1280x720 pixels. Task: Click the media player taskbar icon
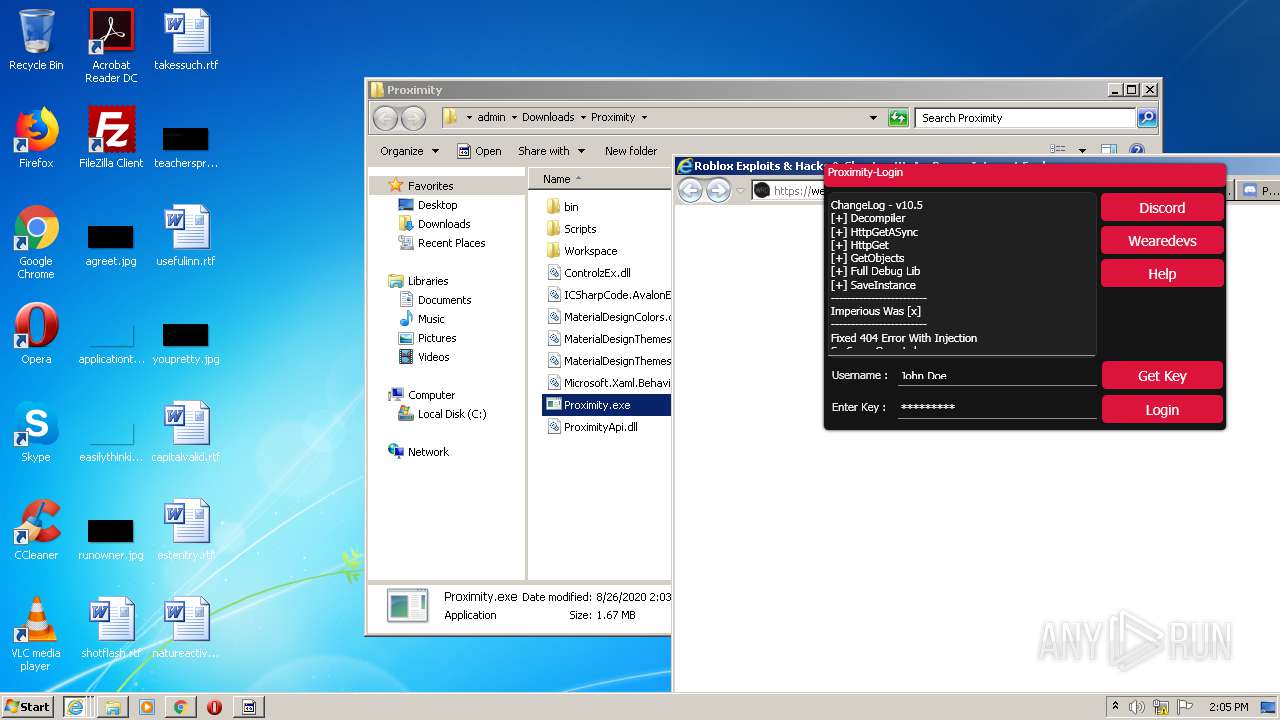click(147, 707)
